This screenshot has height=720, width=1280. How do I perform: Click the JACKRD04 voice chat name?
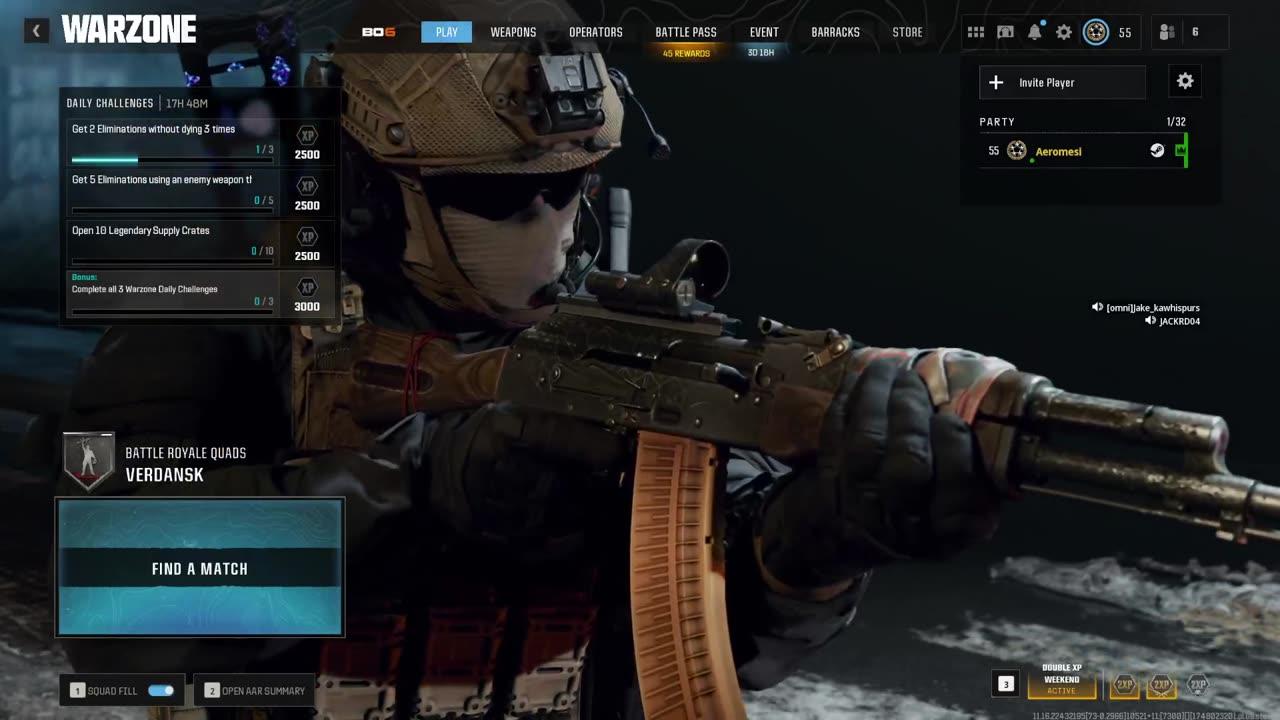coord(1180,321)
